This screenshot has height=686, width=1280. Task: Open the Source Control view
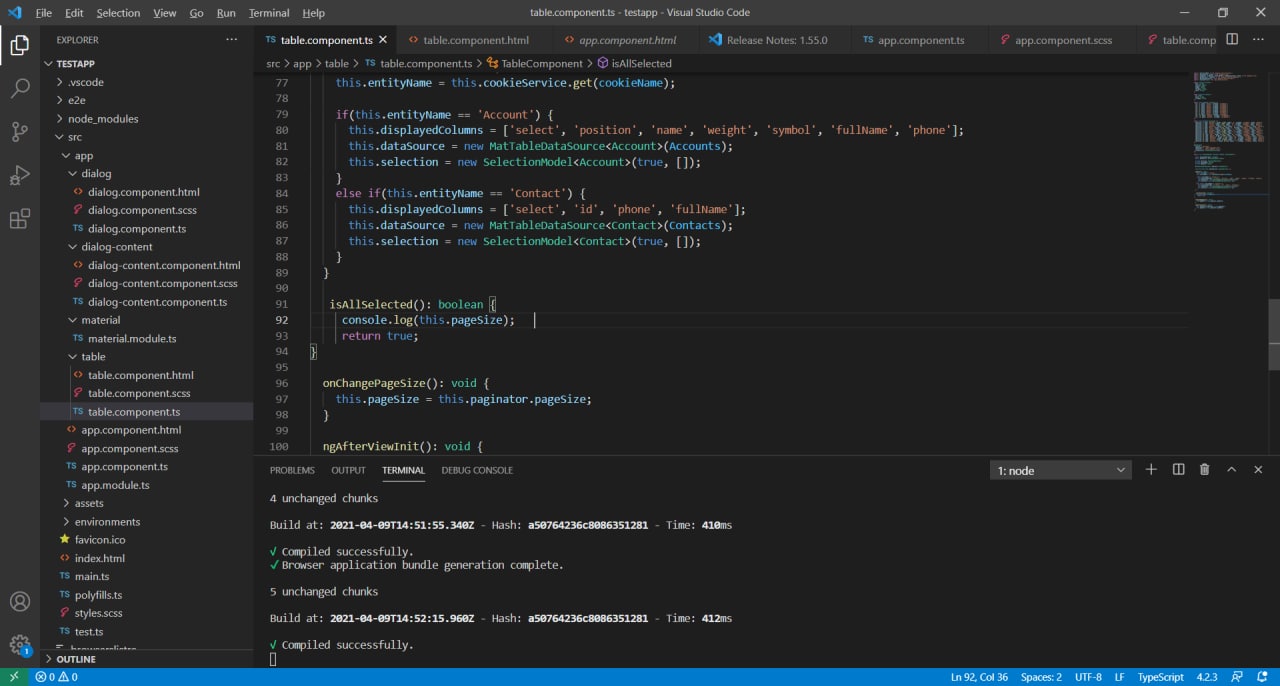tap(20, 132)
